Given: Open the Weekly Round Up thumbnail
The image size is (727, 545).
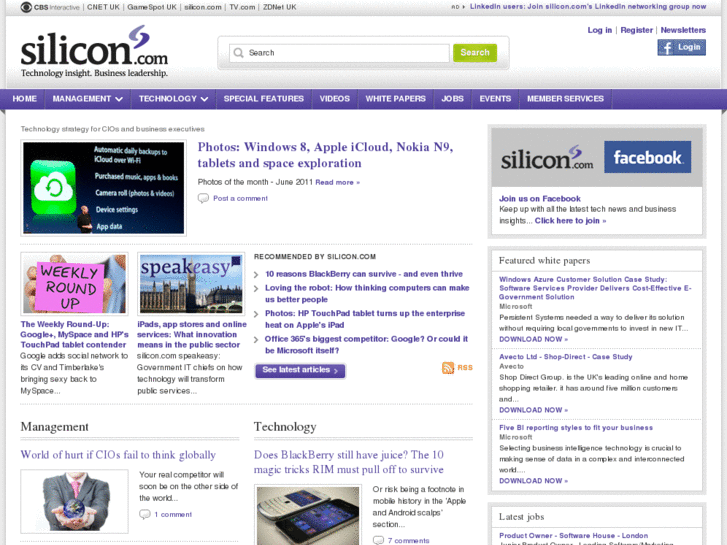Looking at the screenshot, I should click(x=74, y=284).
